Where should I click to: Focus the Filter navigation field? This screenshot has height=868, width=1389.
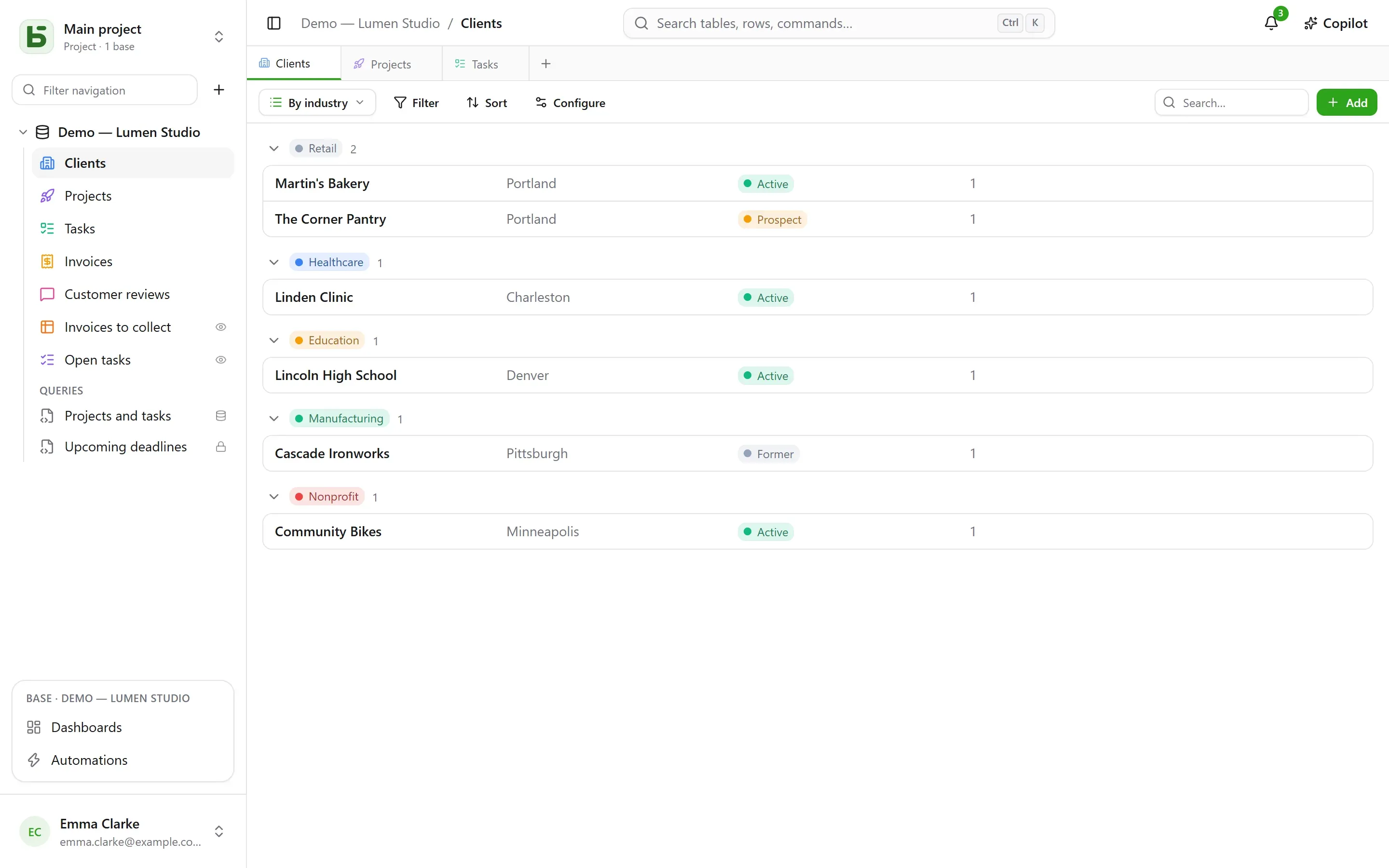pos(105,90)
